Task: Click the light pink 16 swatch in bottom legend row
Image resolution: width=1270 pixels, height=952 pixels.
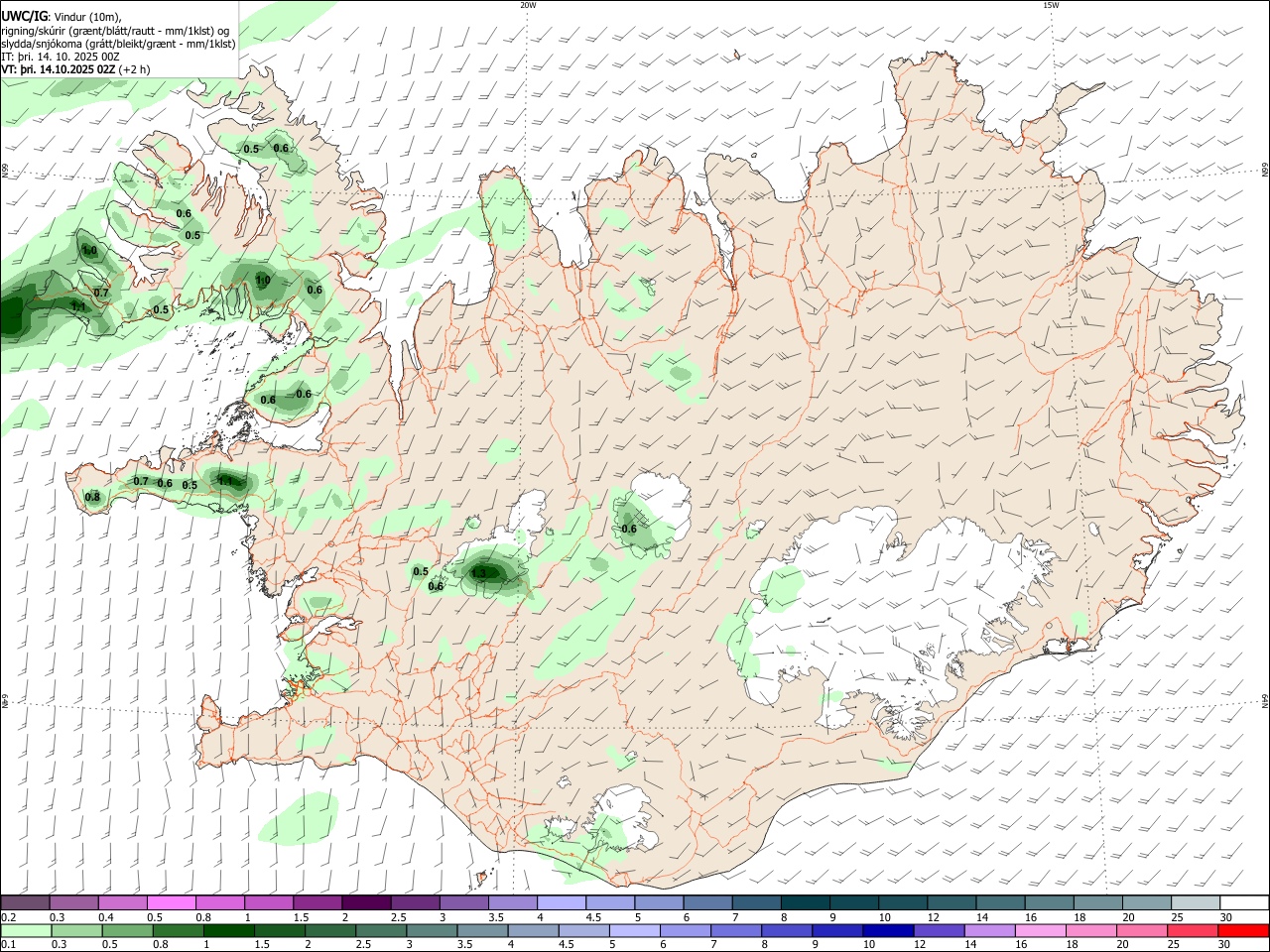Action: pyautogui.click(x=1041, y=931)
